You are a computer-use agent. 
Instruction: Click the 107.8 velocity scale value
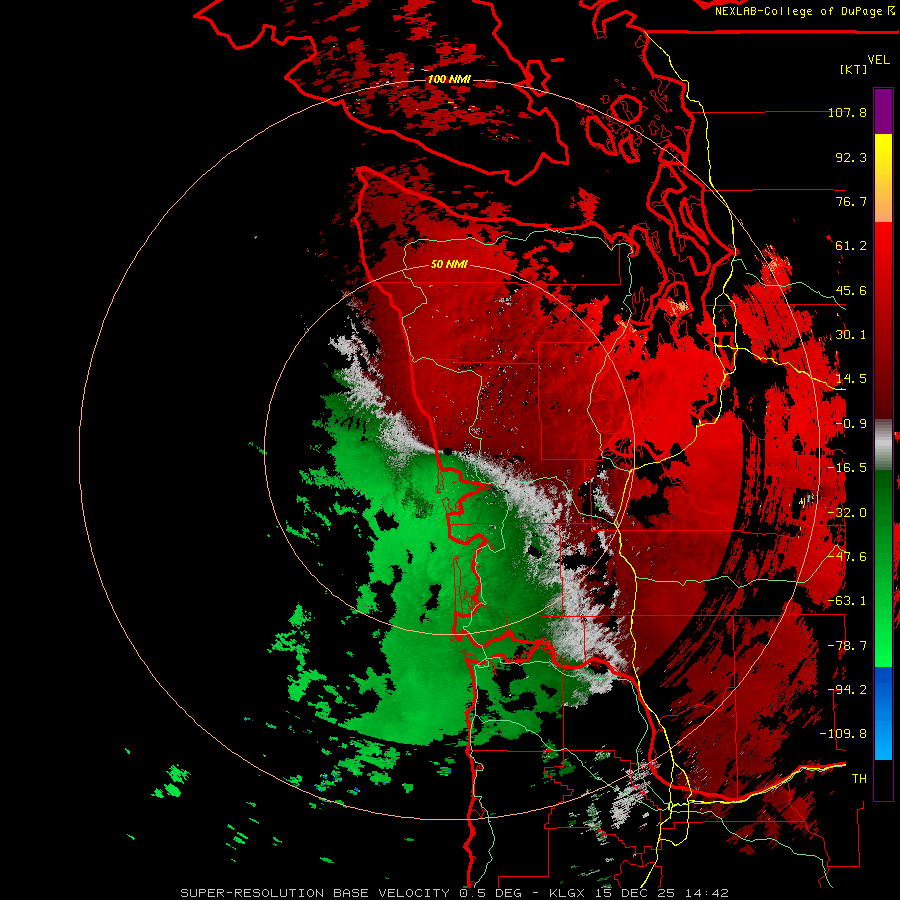847,112
